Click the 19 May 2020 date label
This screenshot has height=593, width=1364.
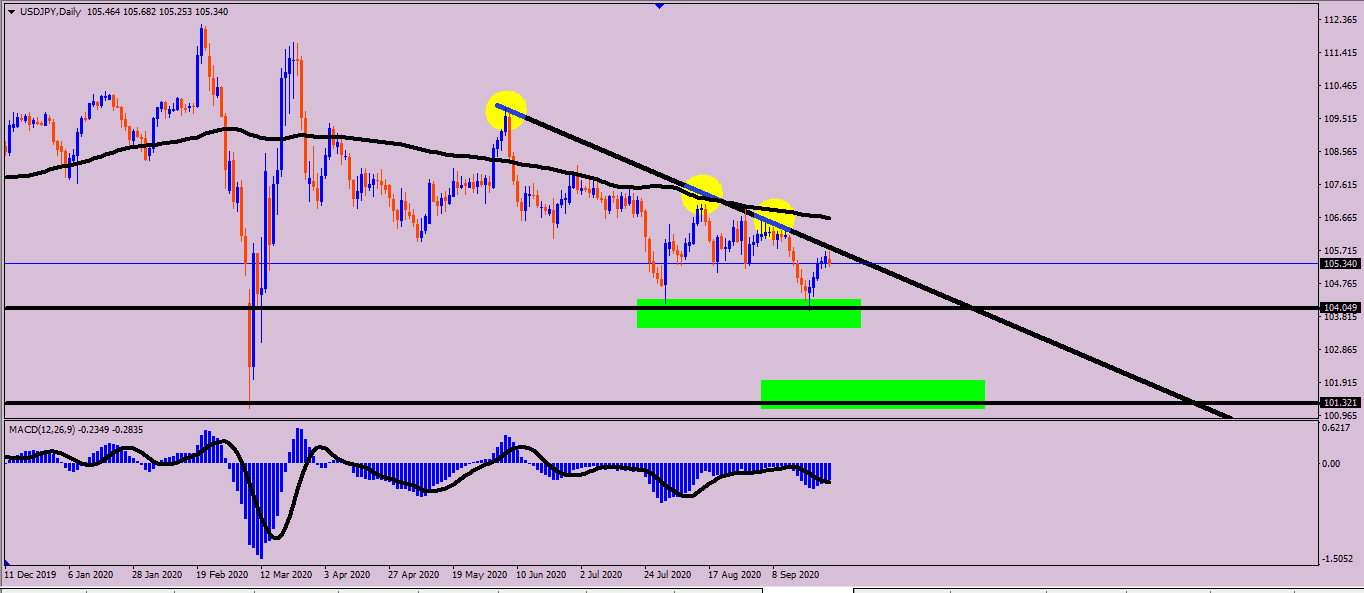(479, 576)
